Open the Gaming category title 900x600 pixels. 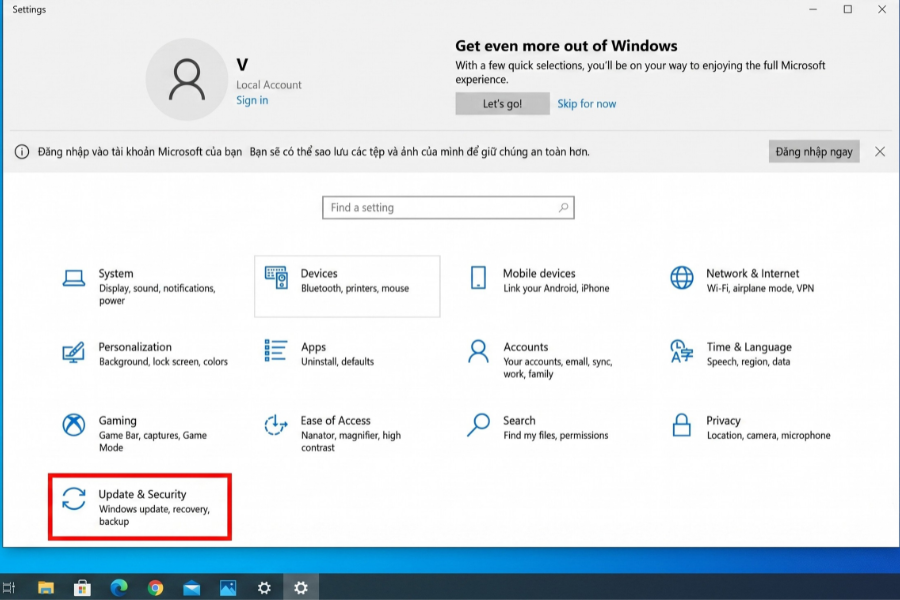(118, 420)
